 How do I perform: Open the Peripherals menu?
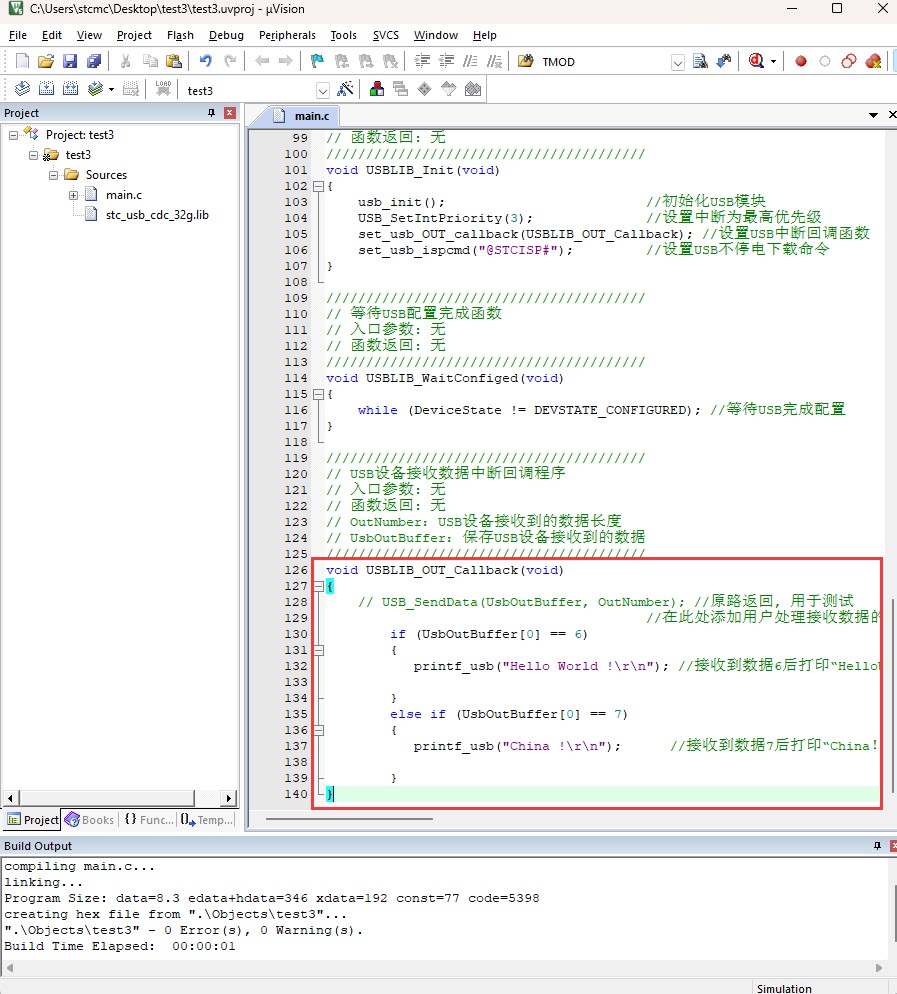[287, 36]
